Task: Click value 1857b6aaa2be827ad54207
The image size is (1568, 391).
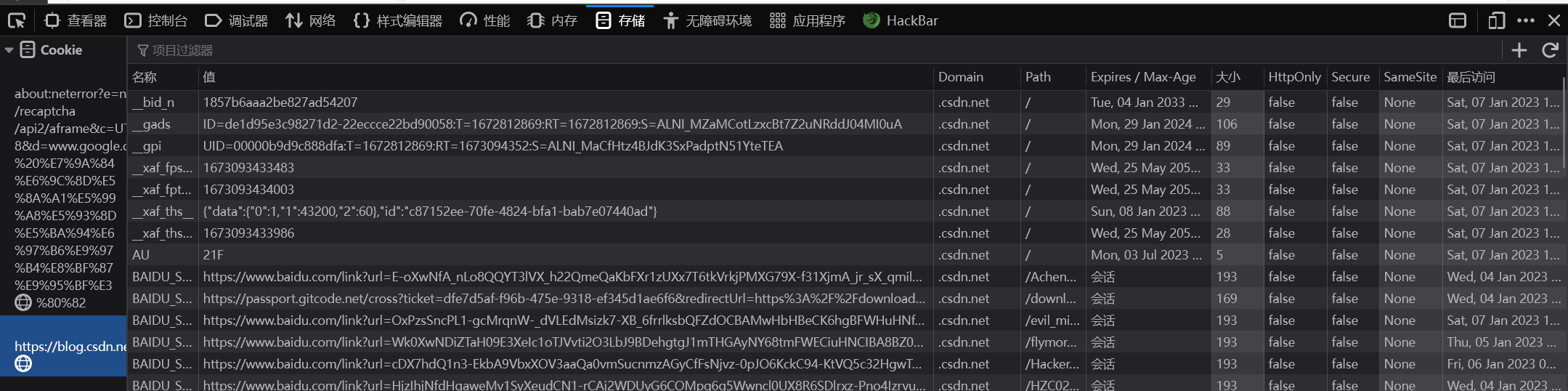Action: click(280, 102)
